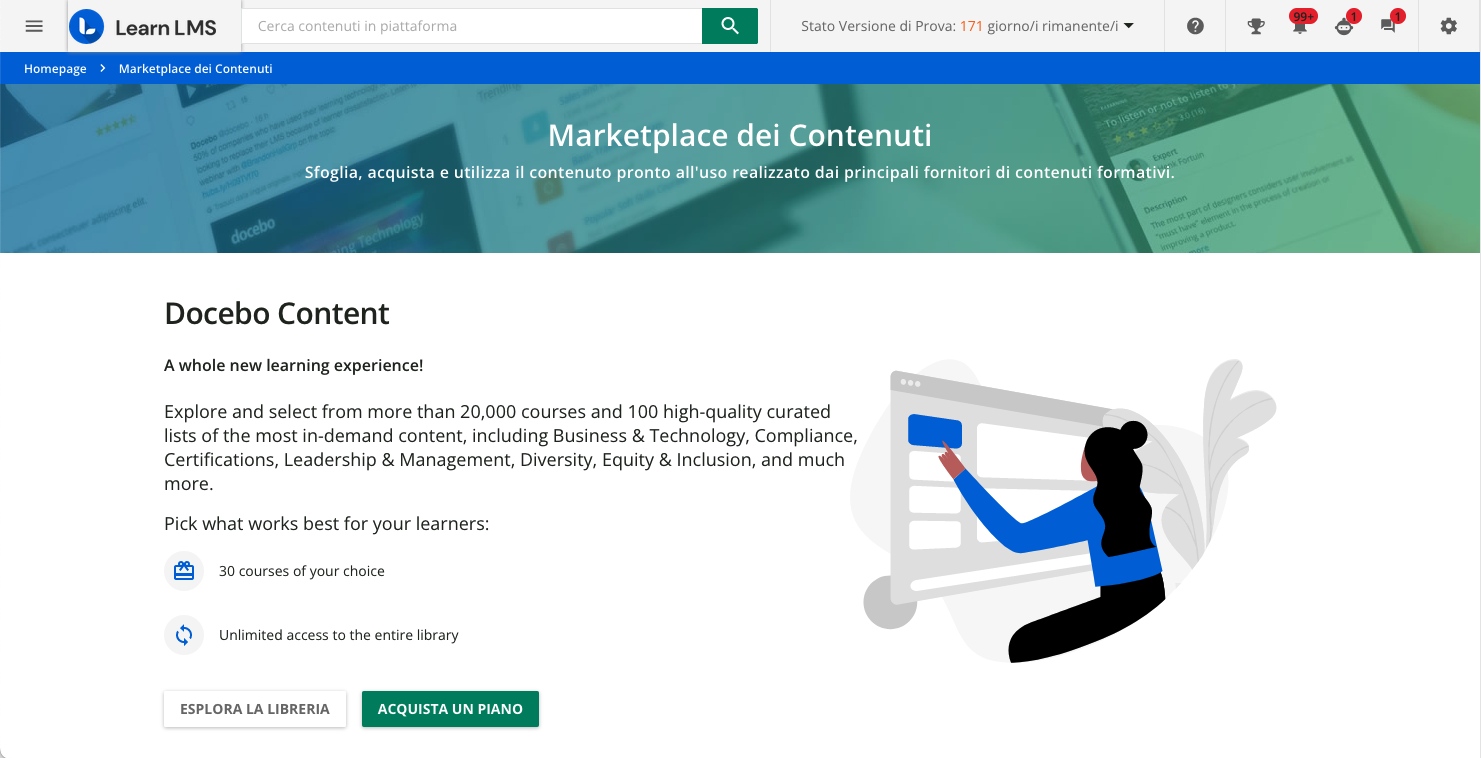Click 'A whole new learning experience!' text
1481x758 pixels.
tap(294, 366)
